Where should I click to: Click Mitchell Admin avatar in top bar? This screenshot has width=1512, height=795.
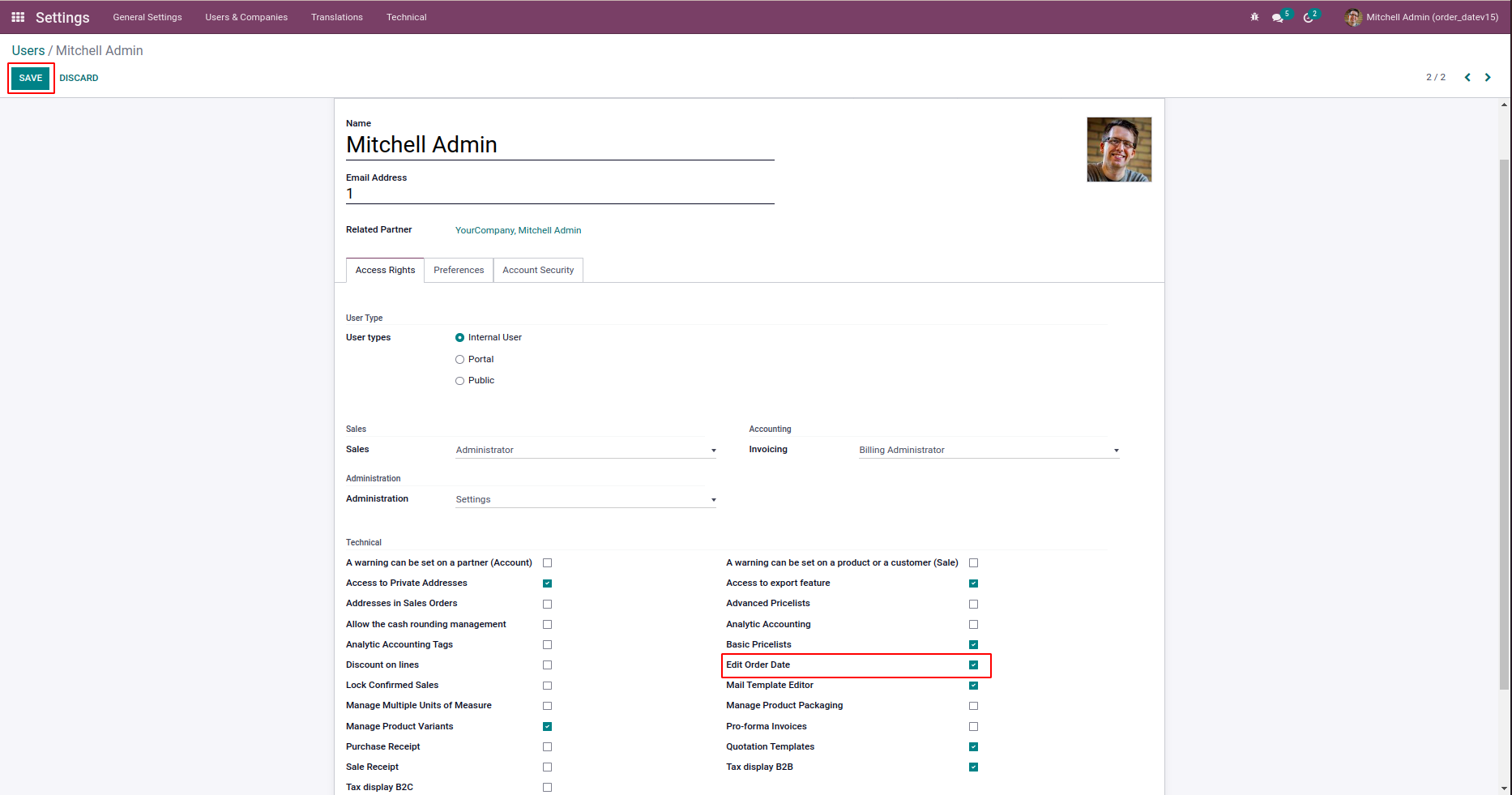pyautogui.click(x=1352, y=17)
